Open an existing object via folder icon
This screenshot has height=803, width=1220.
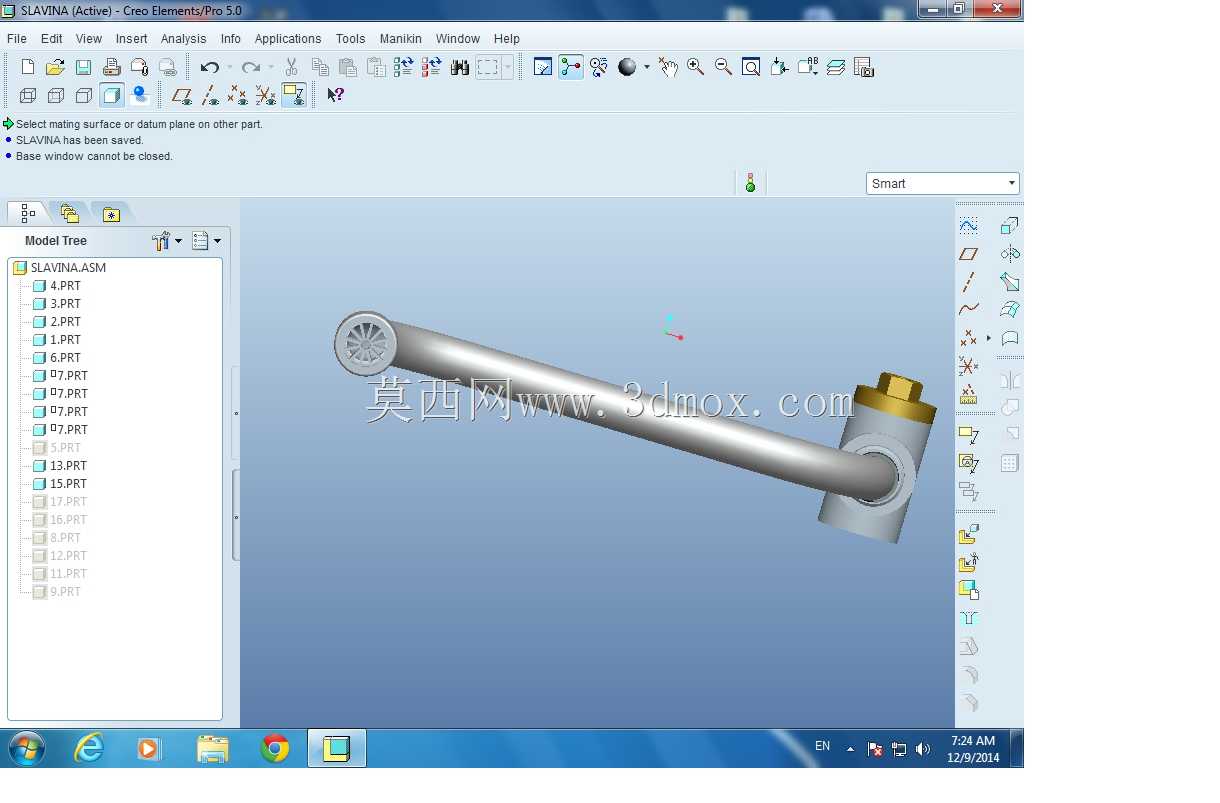56,67
